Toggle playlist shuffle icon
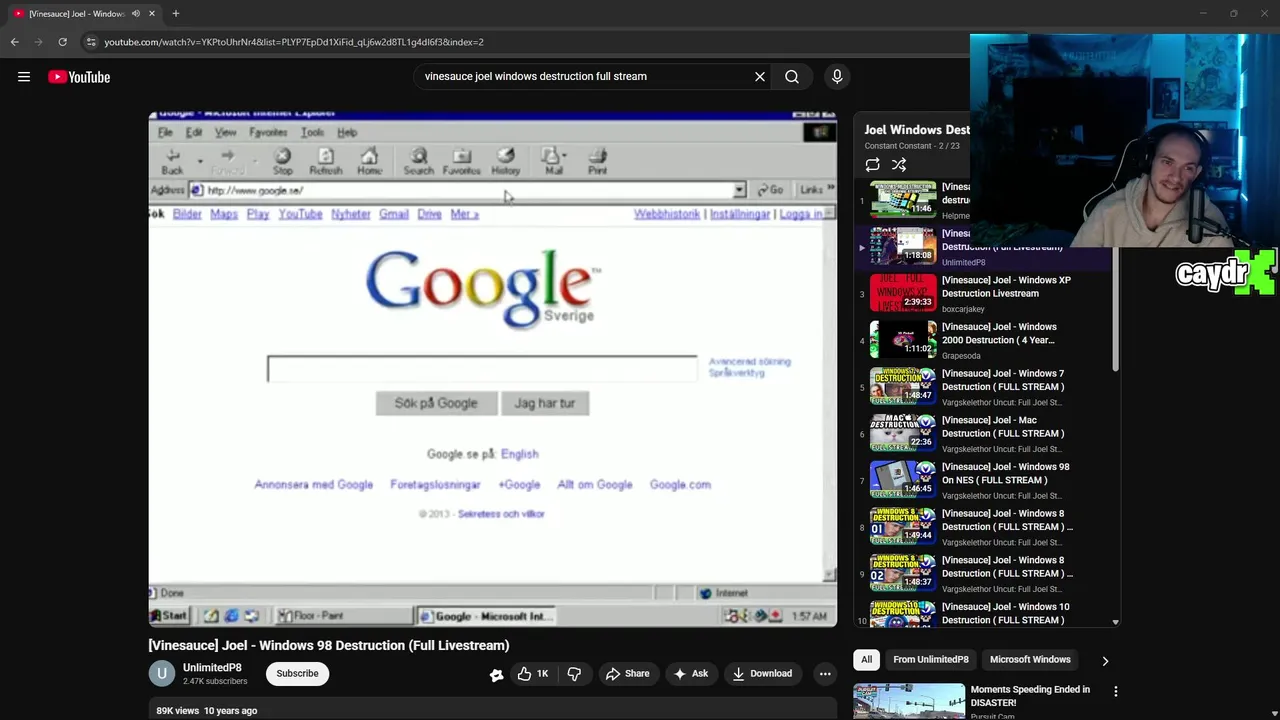1280x720 pixels. [x=899, y=165]
